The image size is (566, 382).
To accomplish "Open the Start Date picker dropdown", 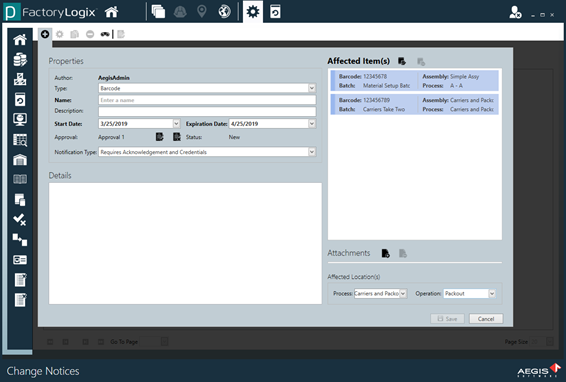I will point(176,124).
